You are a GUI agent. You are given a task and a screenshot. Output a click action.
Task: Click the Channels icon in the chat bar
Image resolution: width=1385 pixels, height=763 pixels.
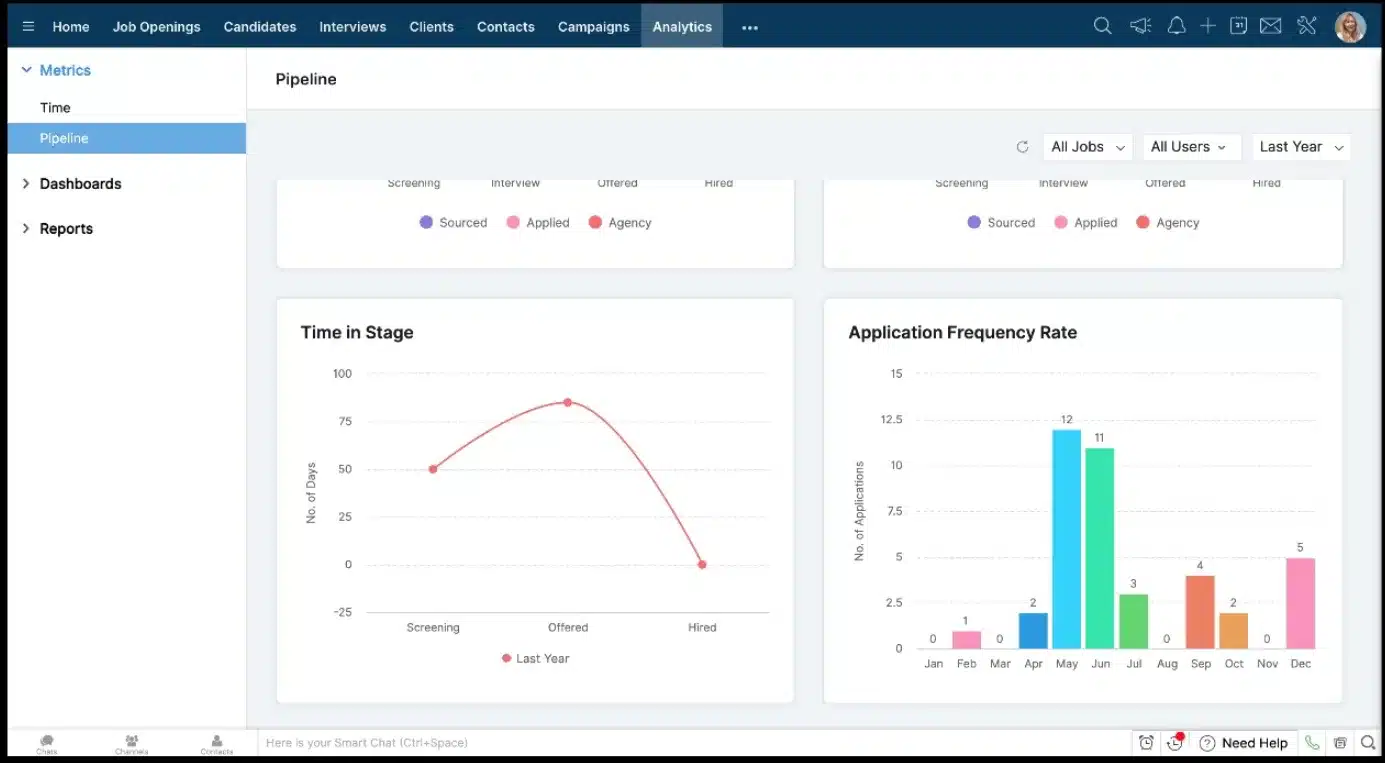[131, 740]
